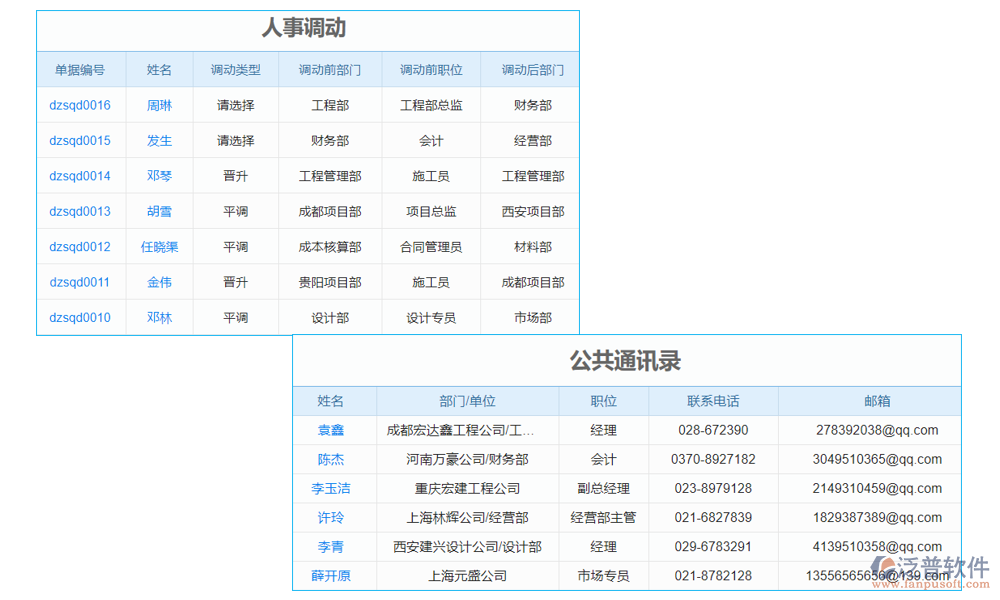
Task: Open 请选择 transfer type dropdown for 发生
Action: point(237,140)
